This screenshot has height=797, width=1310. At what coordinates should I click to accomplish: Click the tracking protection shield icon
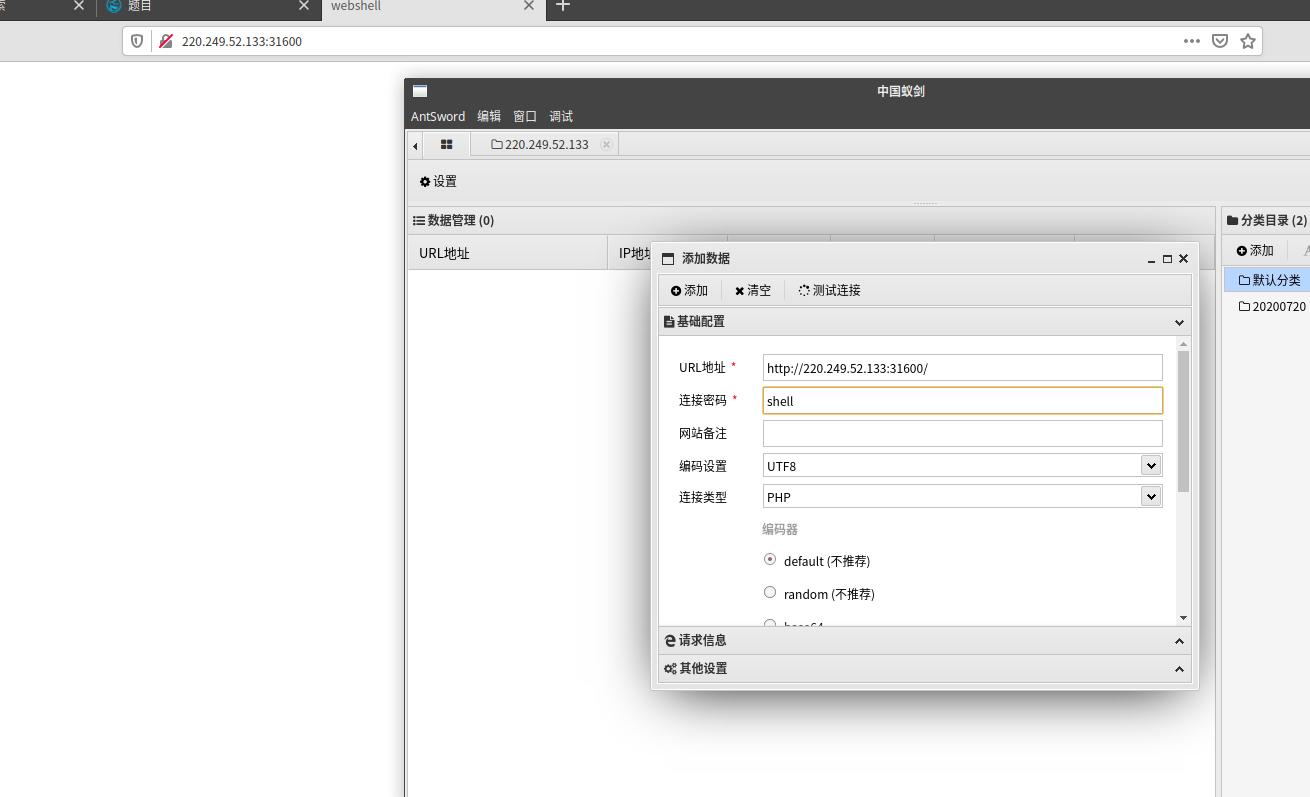[x=138, y=41]
